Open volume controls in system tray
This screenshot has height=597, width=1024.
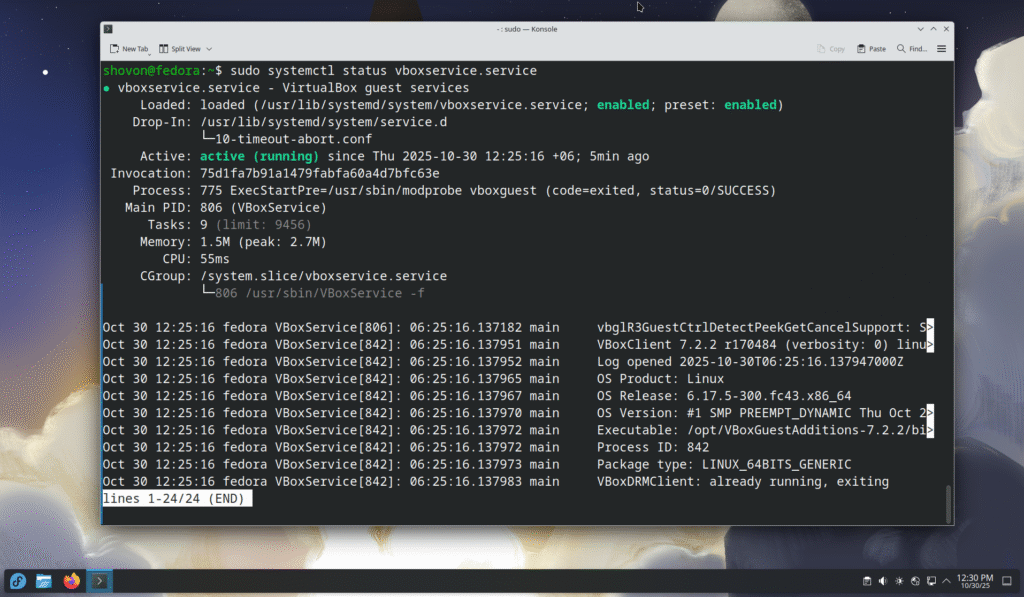pyautogui.click(x=883, y=581)
